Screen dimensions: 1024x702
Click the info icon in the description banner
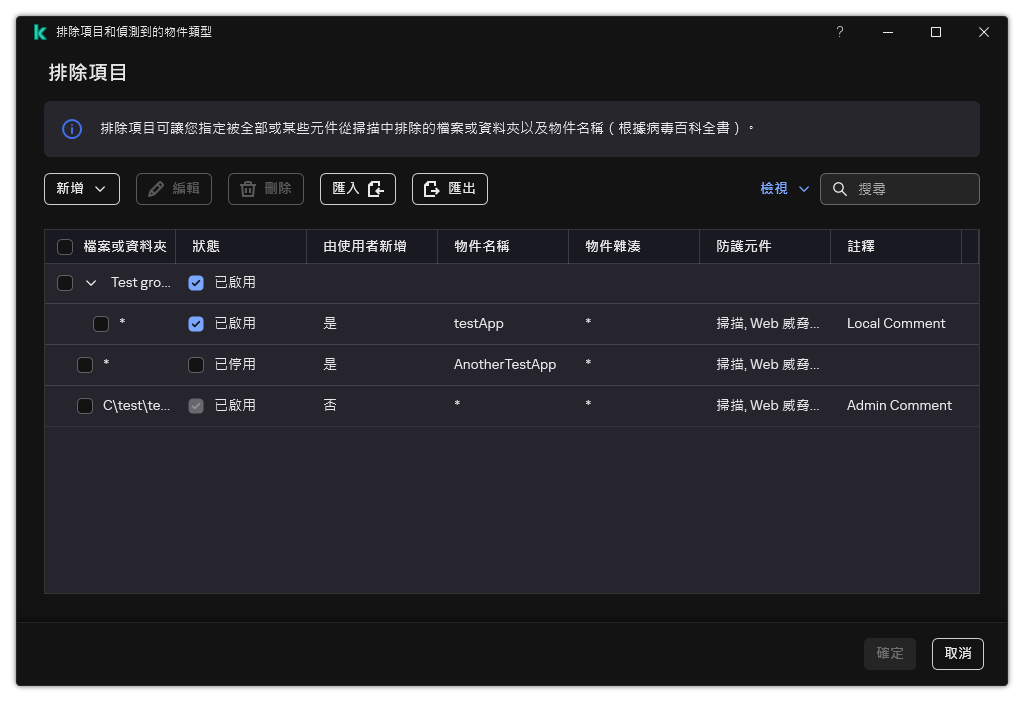point(71,128)
